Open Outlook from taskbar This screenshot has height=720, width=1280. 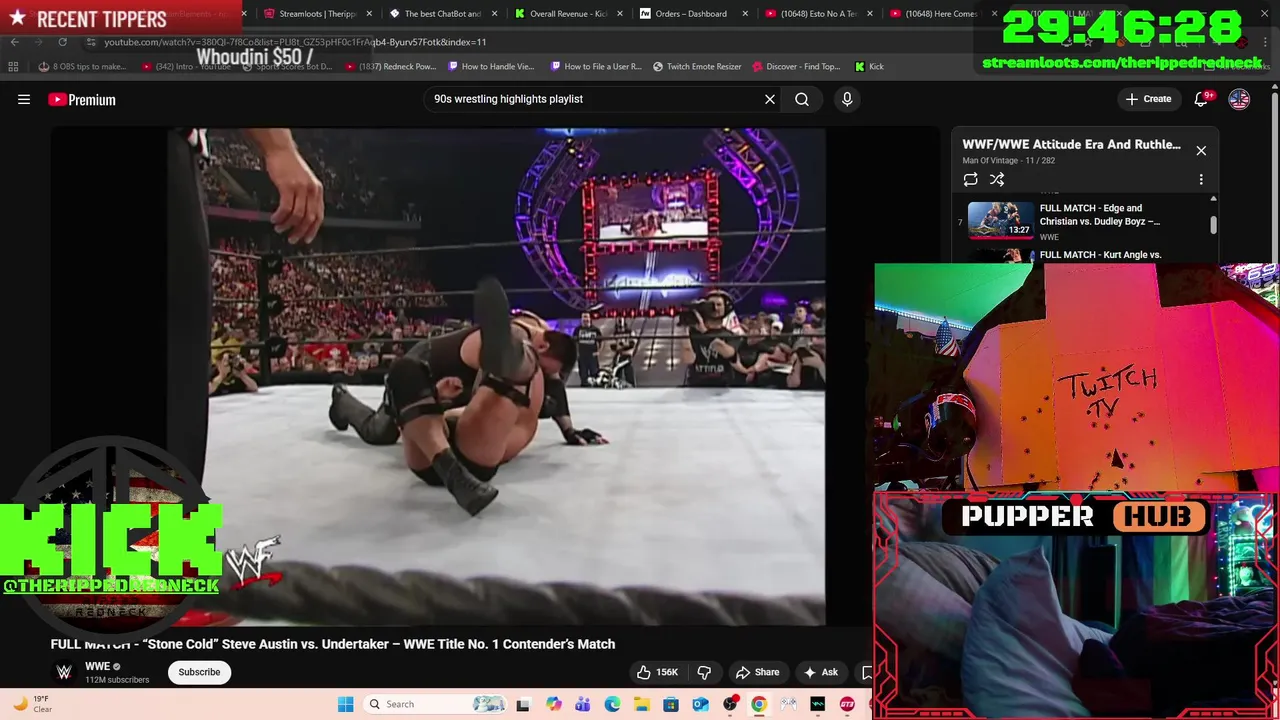point(700,704)
